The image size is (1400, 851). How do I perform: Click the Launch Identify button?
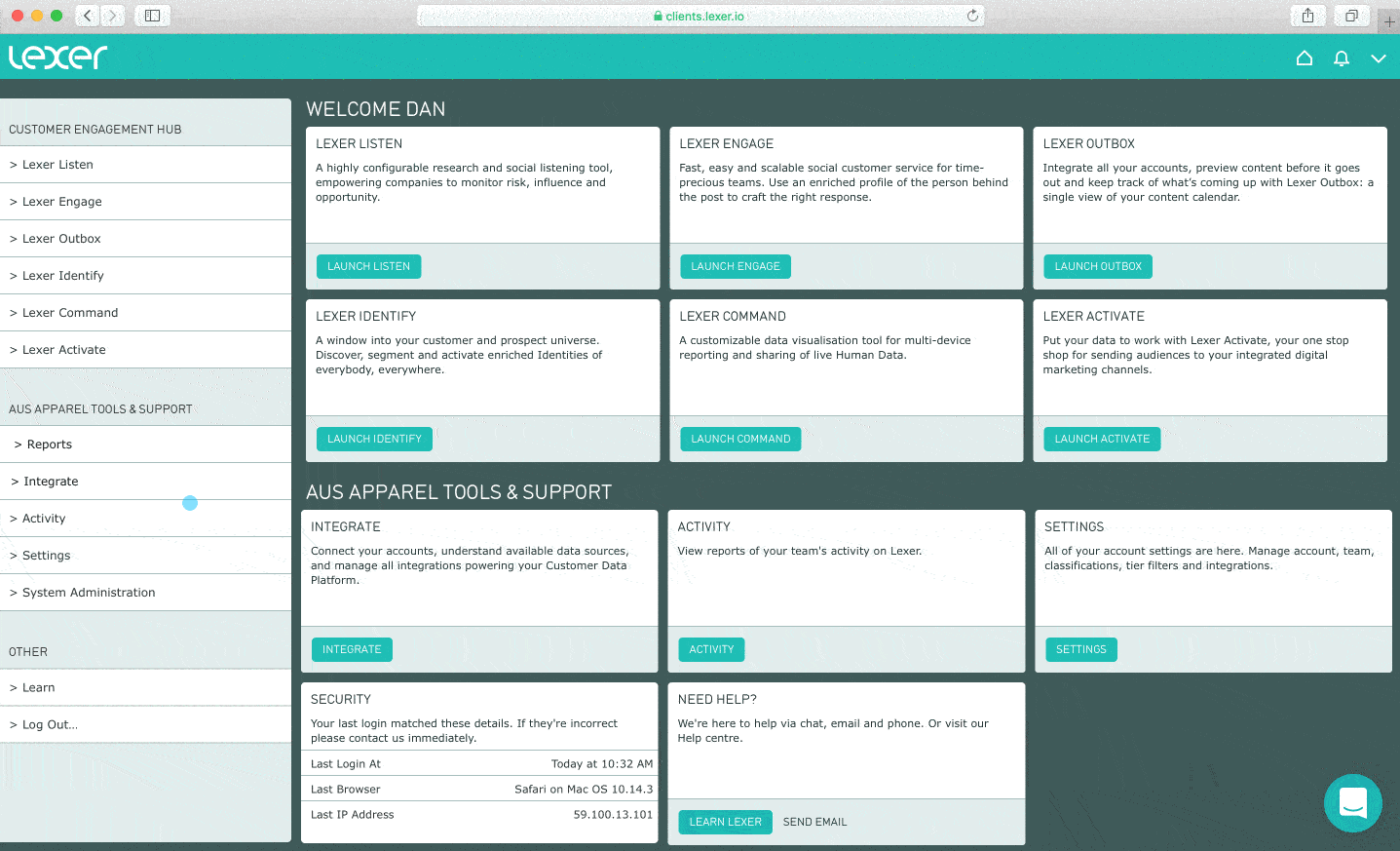click(x=374, y=439)
